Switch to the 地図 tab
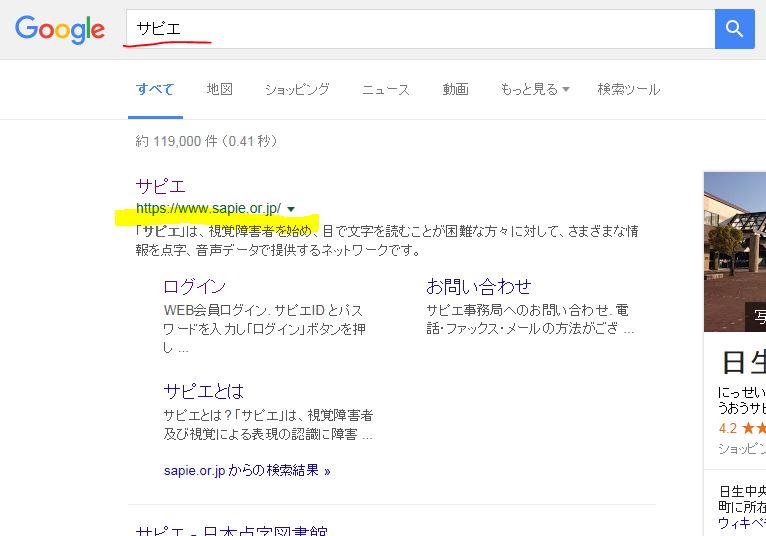 click(x=220, y=89)
